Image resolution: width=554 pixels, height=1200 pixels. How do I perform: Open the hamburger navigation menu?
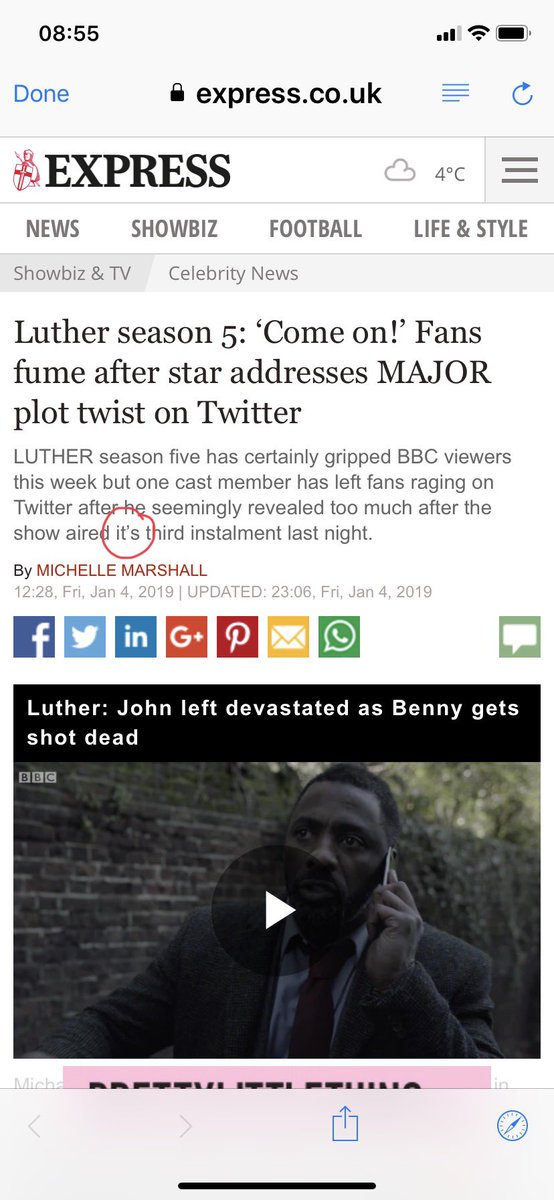coord(520,171)
